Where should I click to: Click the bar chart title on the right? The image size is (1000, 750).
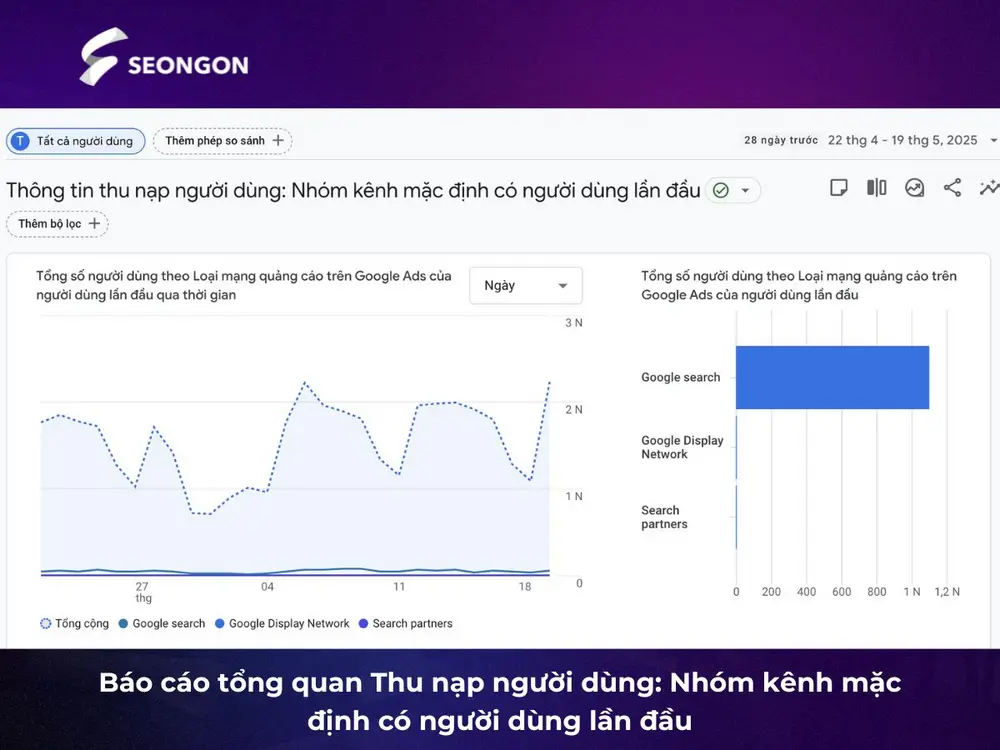click(x=799, y=285)
